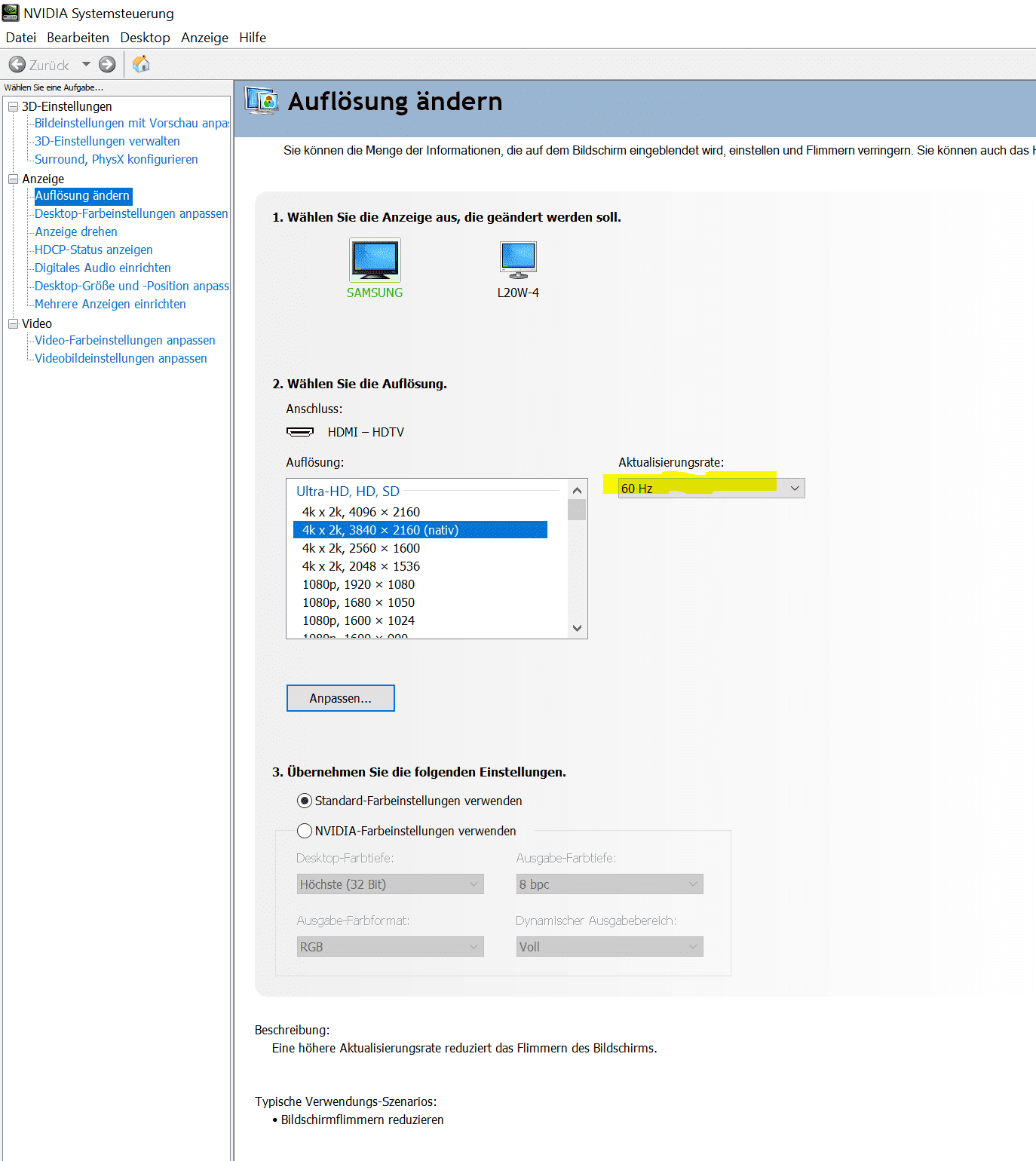
Task: Select the L20W-4 display monitor icon
Action: pos(518,259)
